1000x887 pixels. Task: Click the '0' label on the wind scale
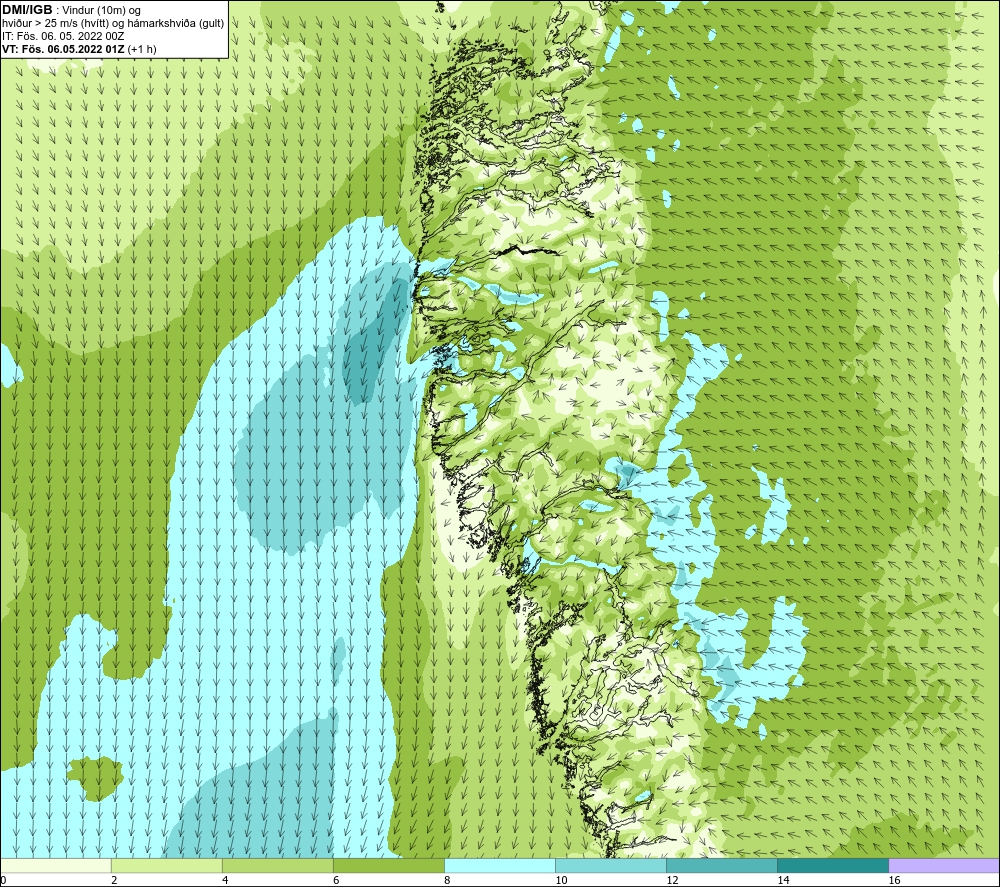point(3,881)
